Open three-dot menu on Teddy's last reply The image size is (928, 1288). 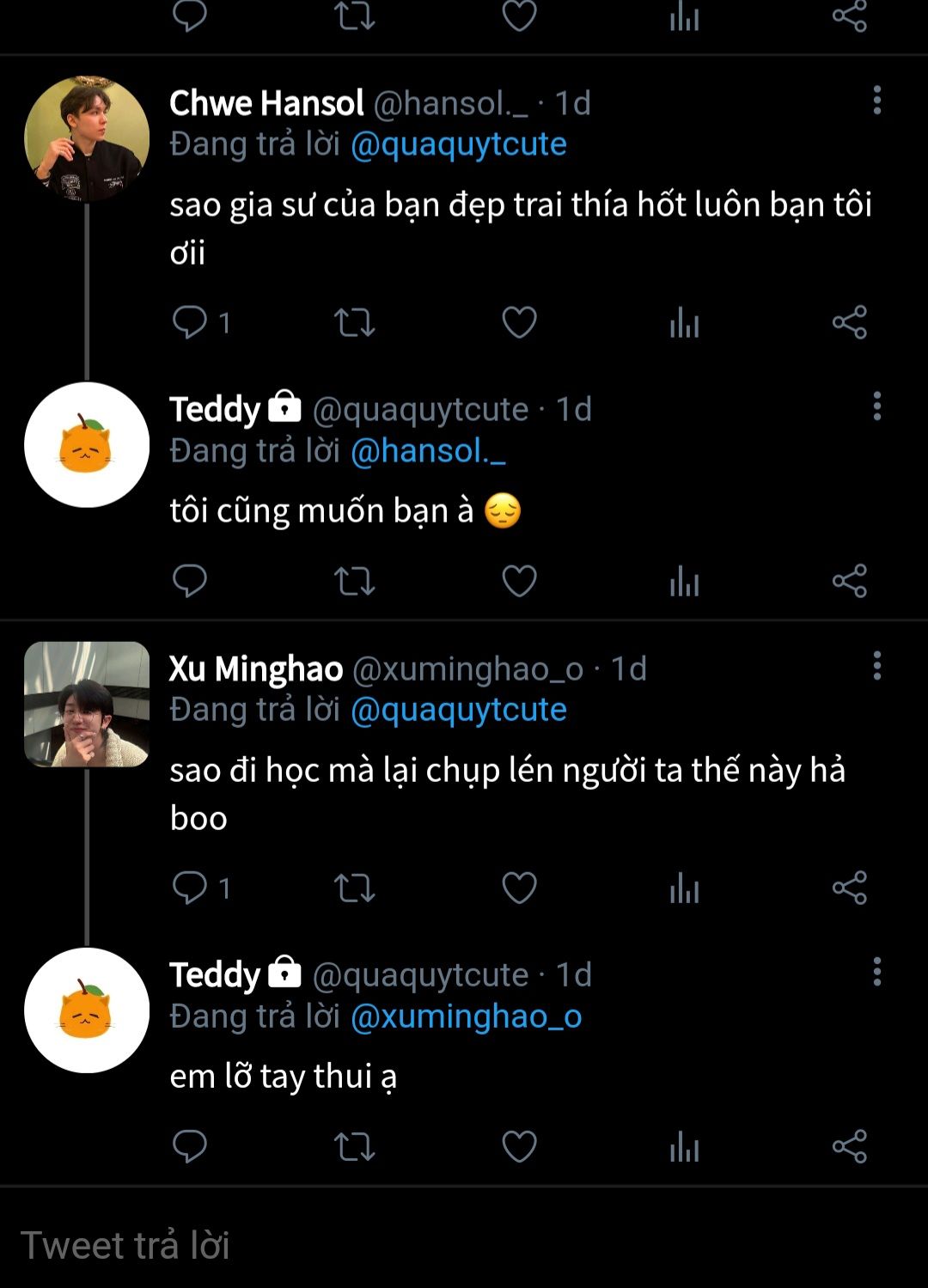[876, 972]
